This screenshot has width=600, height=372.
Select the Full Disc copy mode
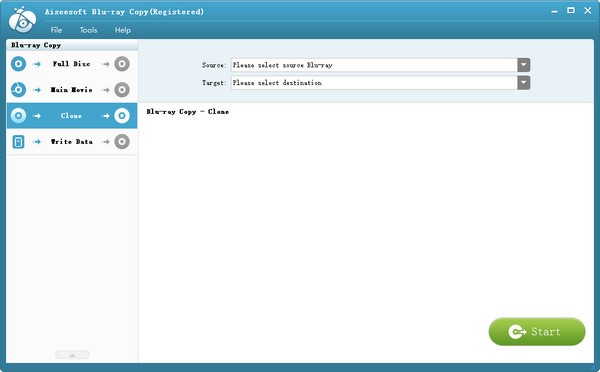pyautogui.click(x=72, y=64)
